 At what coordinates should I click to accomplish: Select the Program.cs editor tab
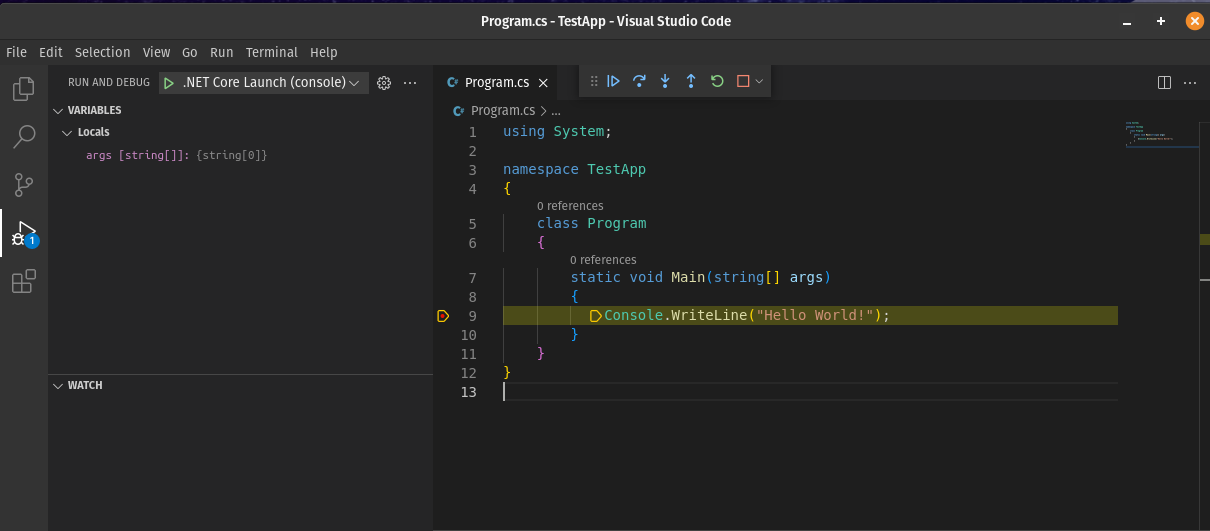(496, 83)
